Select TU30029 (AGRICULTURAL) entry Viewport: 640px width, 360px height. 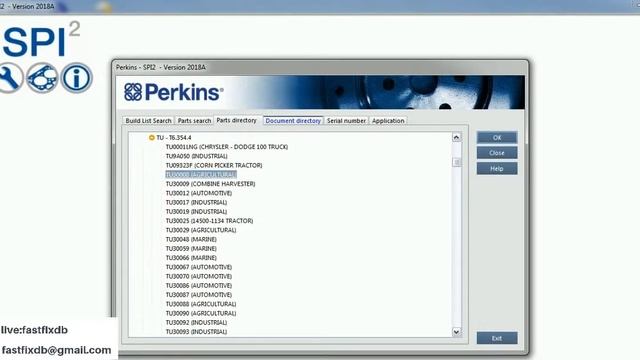coord(201,230)
